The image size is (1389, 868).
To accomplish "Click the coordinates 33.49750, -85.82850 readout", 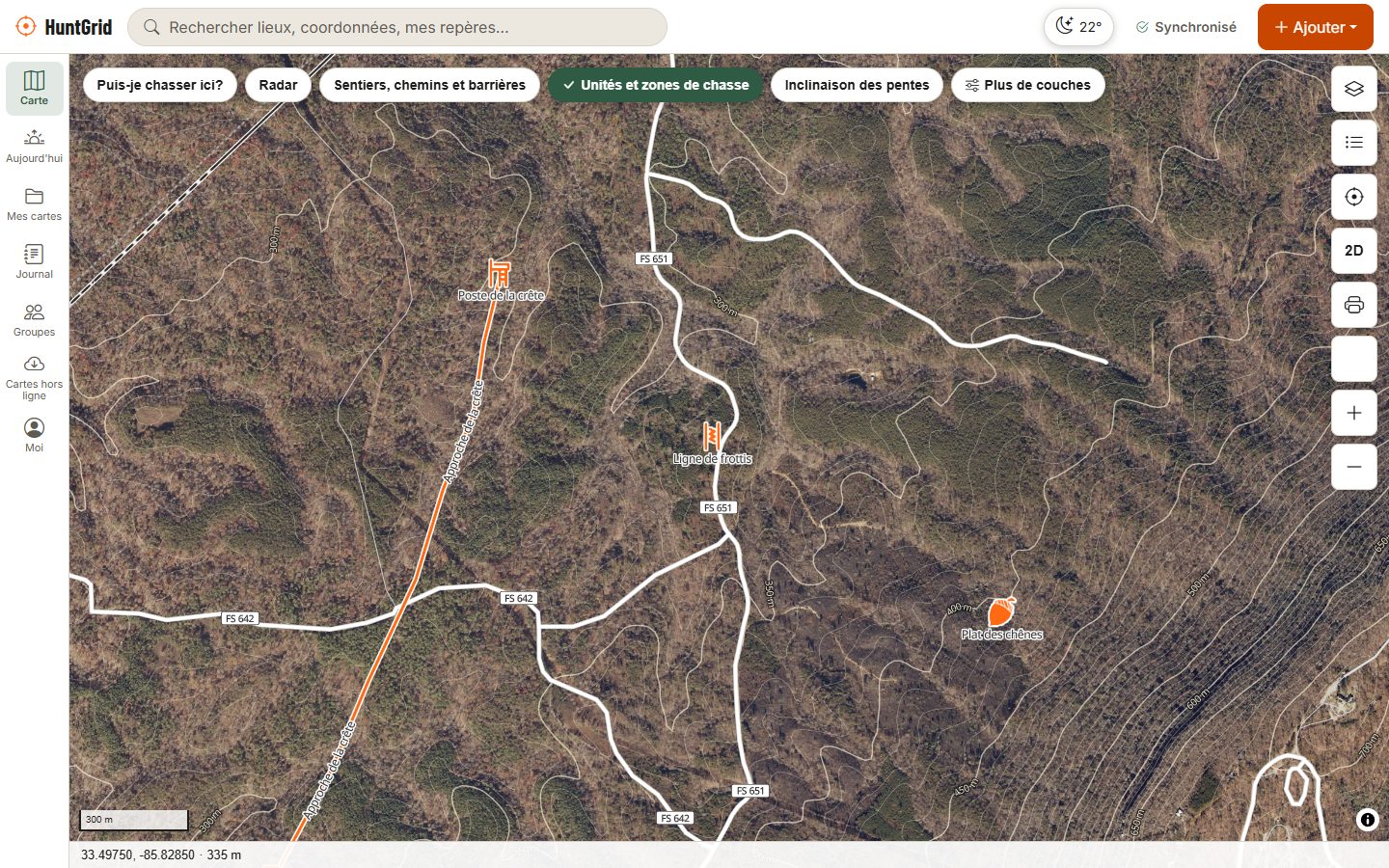I will point(138,854).
